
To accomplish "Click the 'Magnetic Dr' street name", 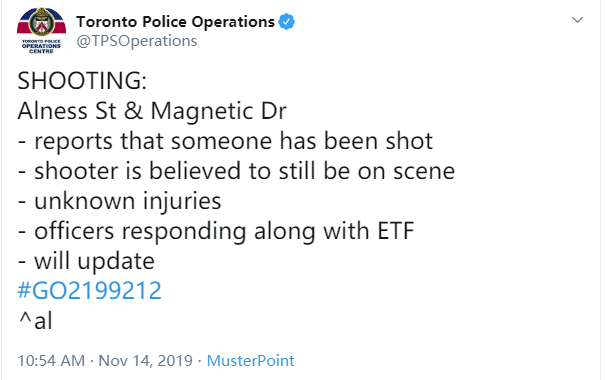I will (x=218, y=112).
